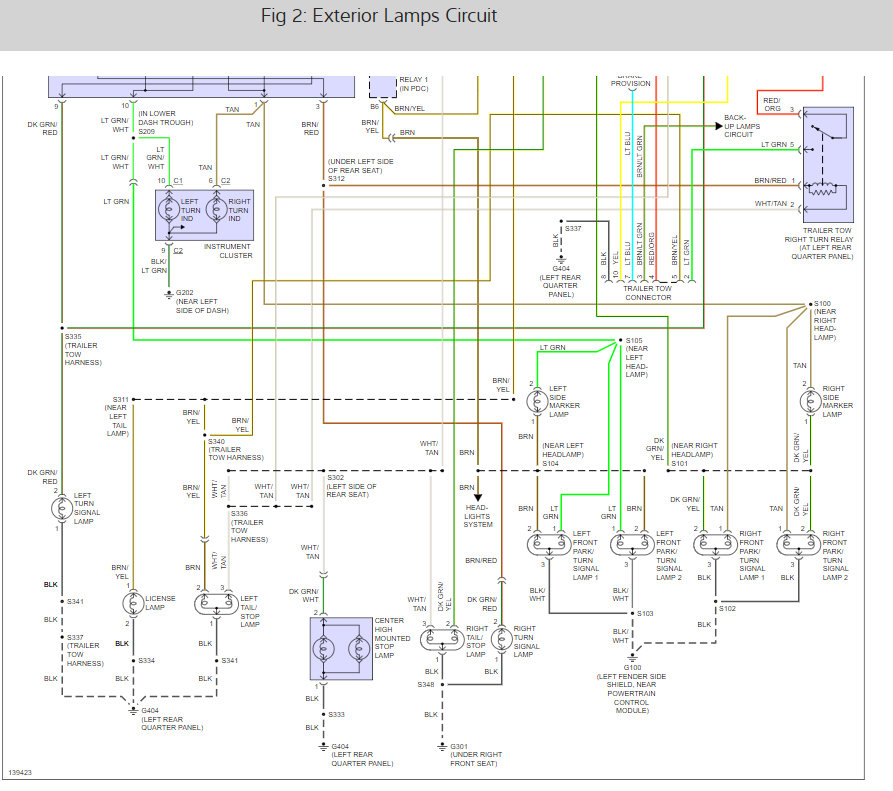Image resolution: width=893 pixels, height=791 pixels.
Task: Click the S348 splice label
Action: click(425, 685)
